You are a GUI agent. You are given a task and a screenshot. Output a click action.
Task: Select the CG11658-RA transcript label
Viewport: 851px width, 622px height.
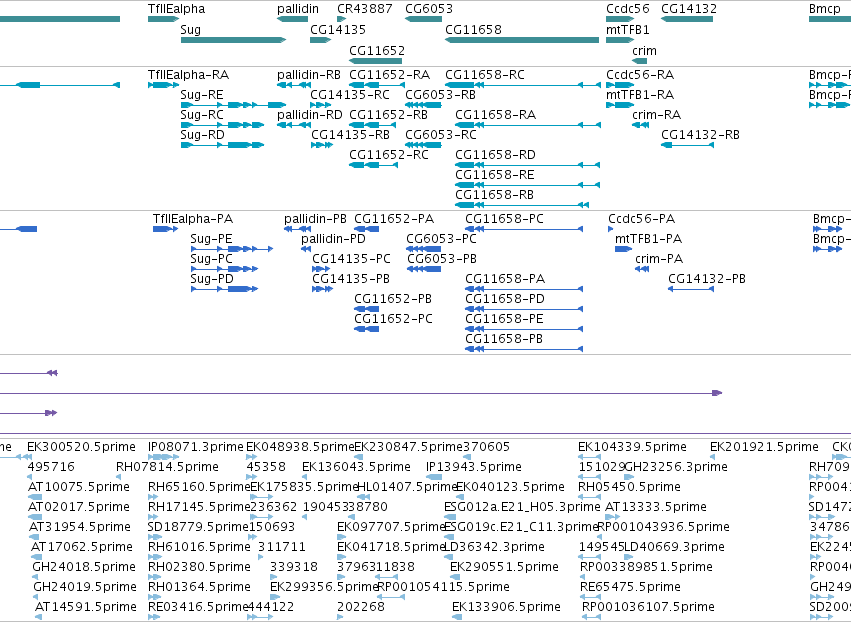click(x=496, y=115)
